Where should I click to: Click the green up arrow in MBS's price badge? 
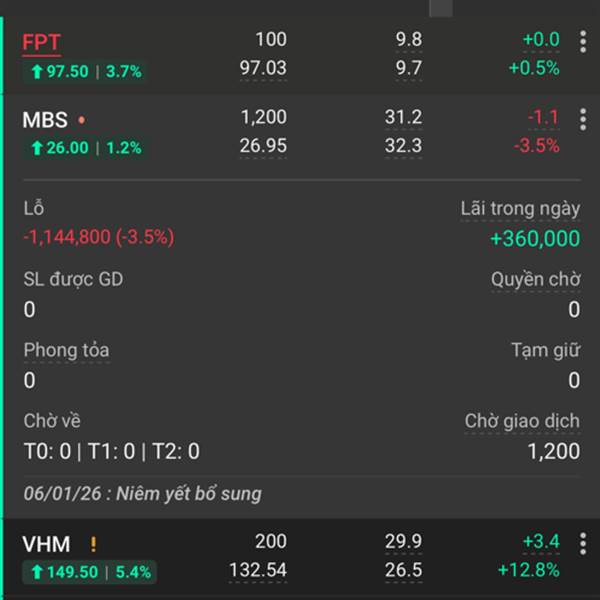click(37, 148)
